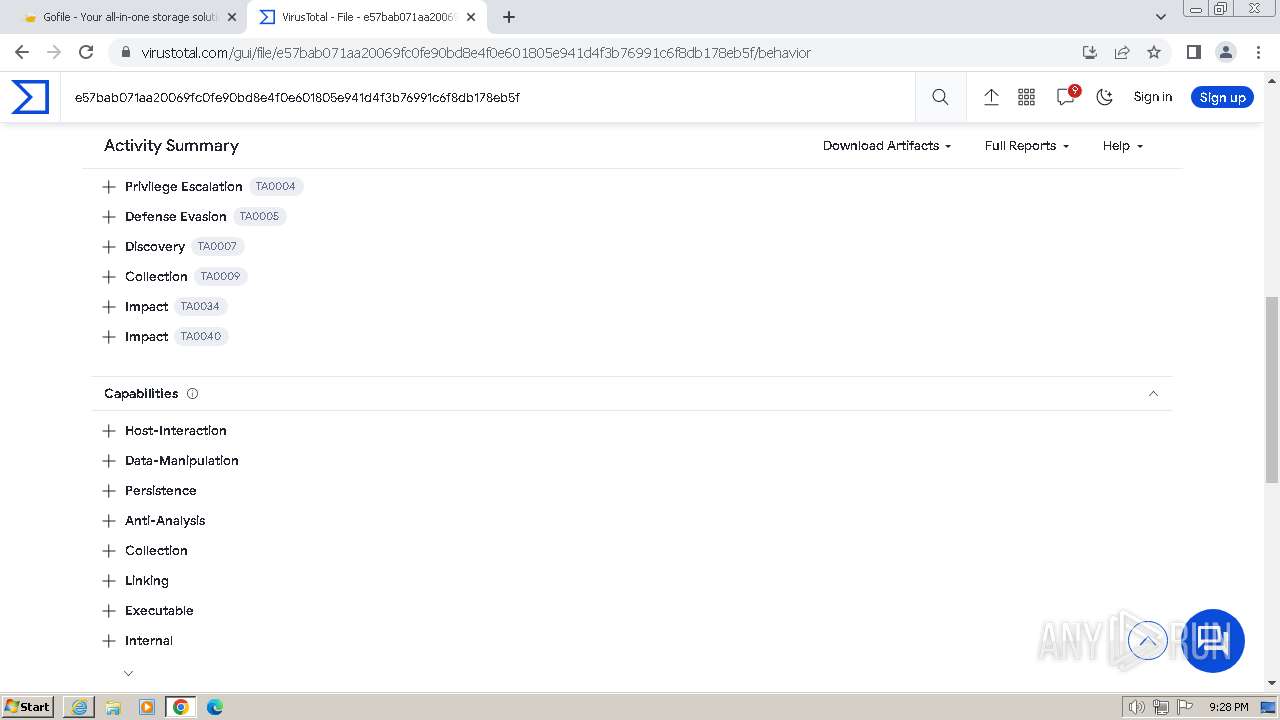Open the Help dropdown
This screenshot has height=720, width=1280.
tap(1123, 146)
